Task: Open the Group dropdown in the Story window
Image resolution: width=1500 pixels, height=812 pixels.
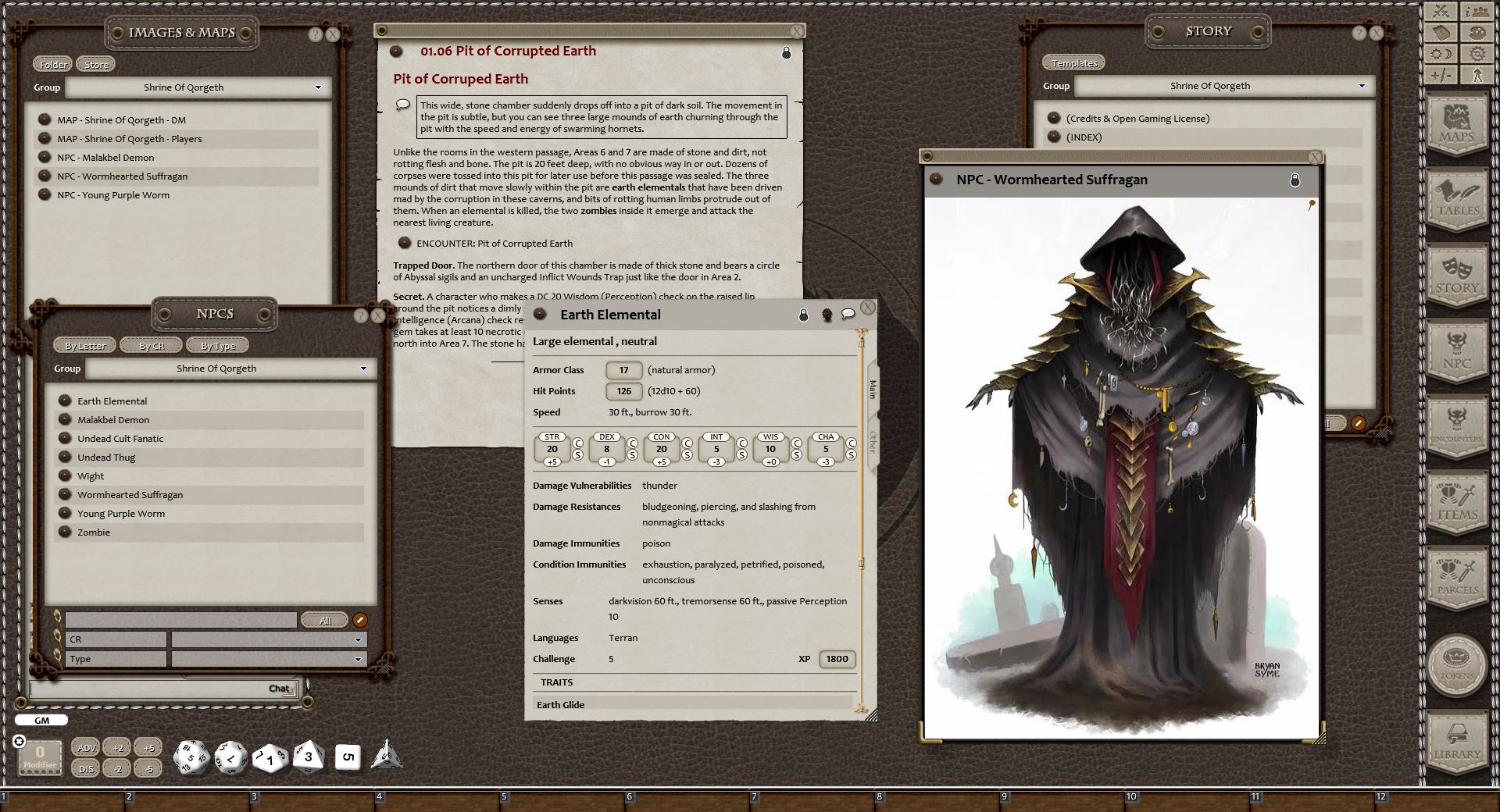Action: click(1223, 86)
